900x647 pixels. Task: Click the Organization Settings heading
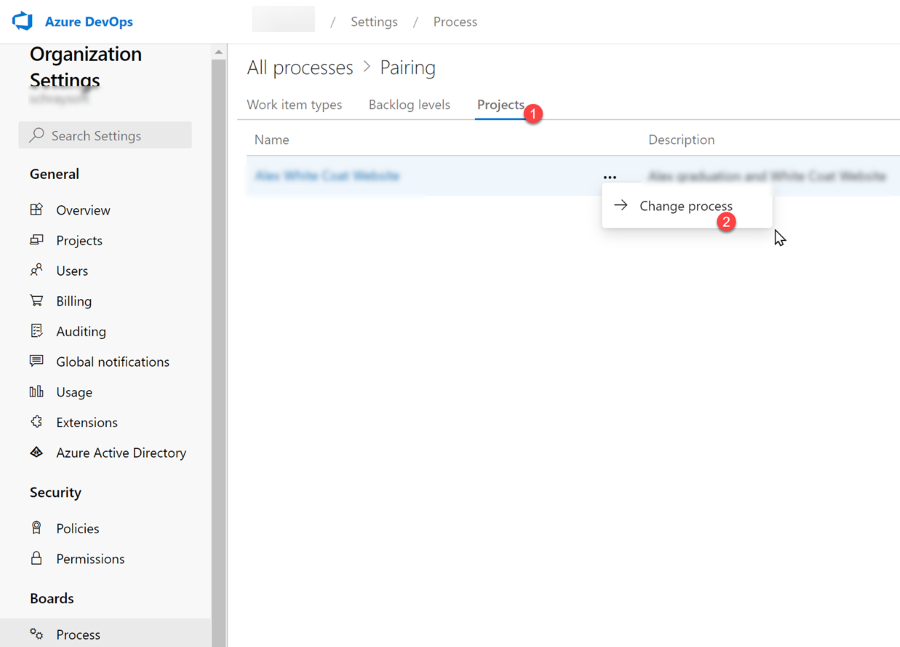(x=86, y=67)
